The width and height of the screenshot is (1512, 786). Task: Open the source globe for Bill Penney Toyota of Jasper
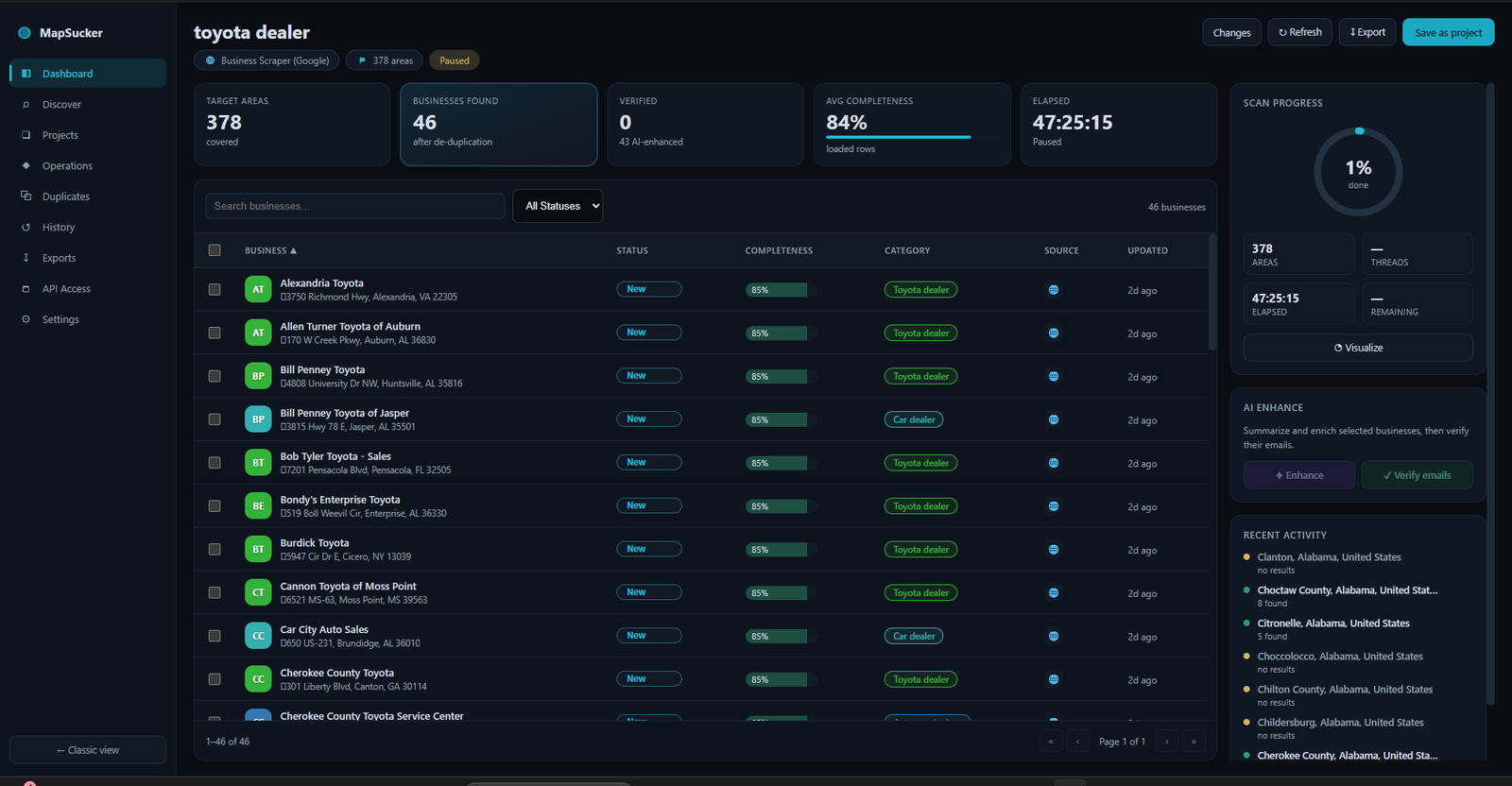[1054, 419]
